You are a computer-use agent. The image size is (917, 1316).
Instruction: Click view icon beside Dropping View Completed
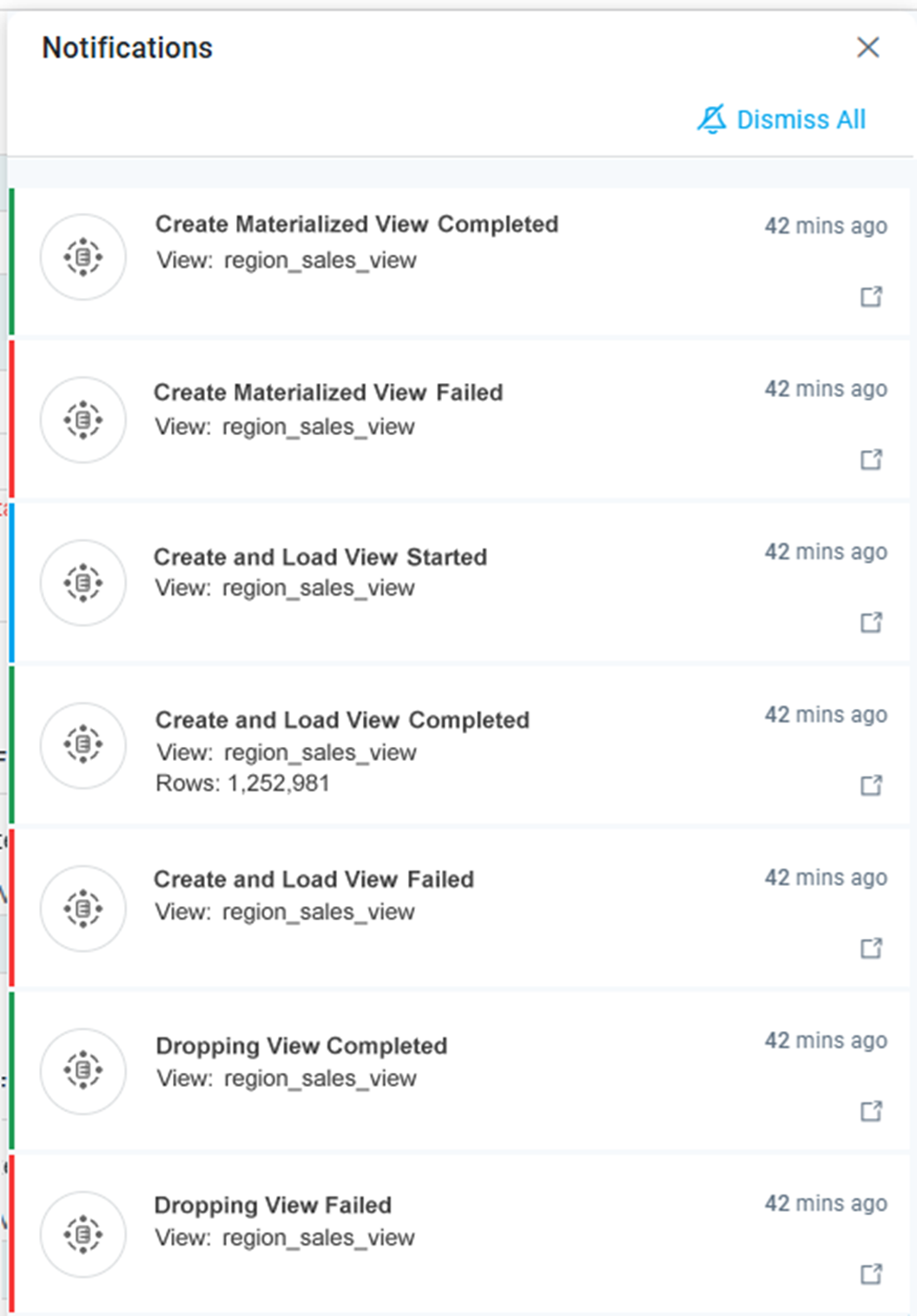(x=83, y=1070)
